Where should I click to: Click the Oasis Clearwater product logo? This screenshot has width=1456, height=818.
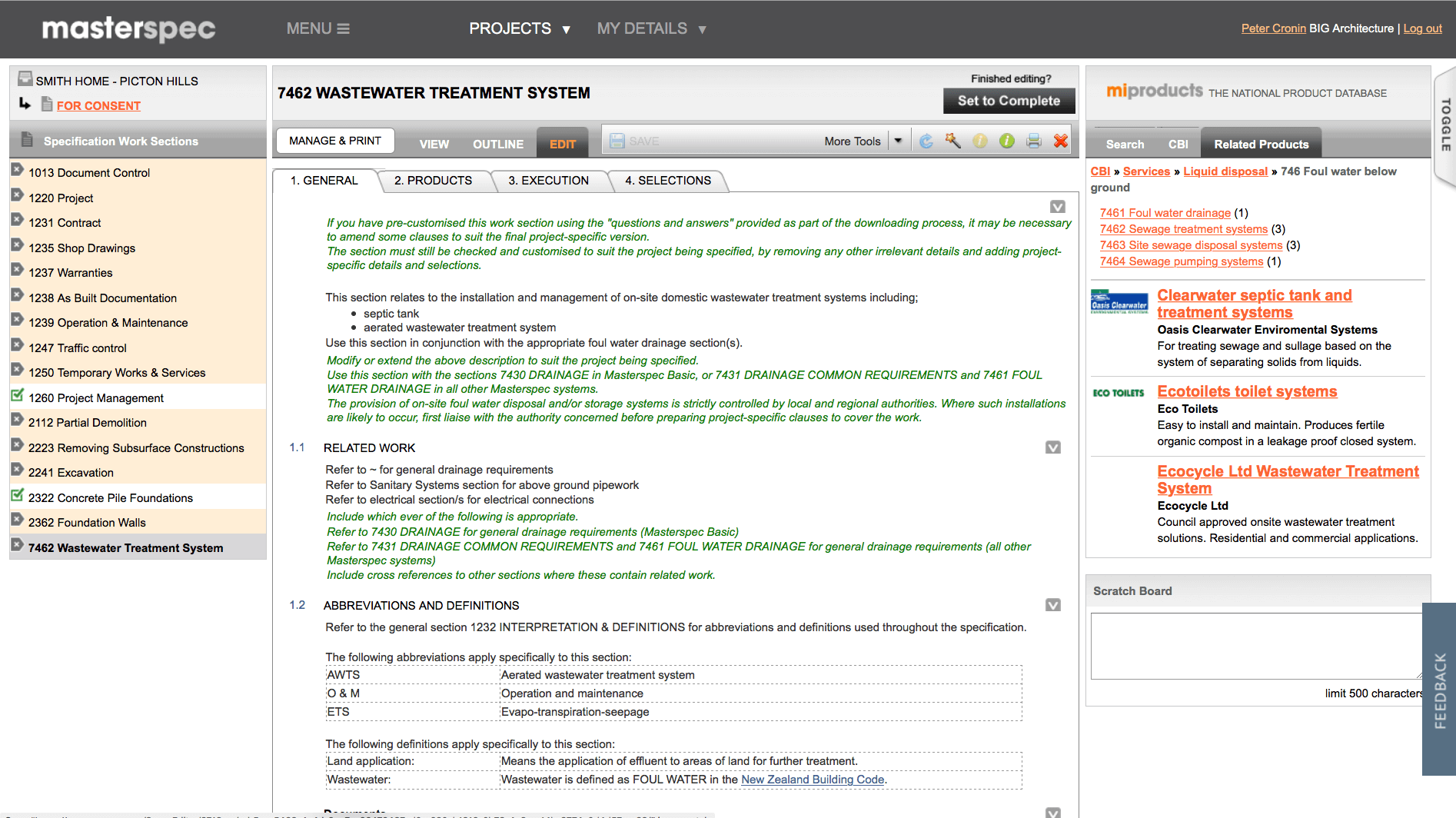click(1119, 302)
